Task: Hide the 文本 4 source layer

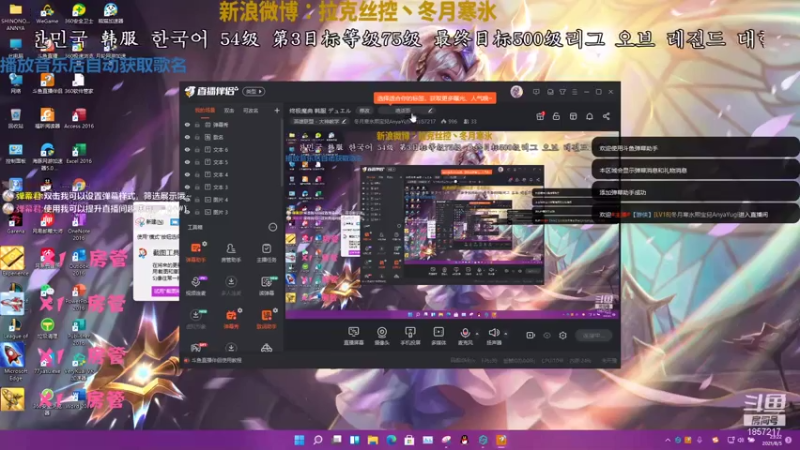Action: coord(187,174)
